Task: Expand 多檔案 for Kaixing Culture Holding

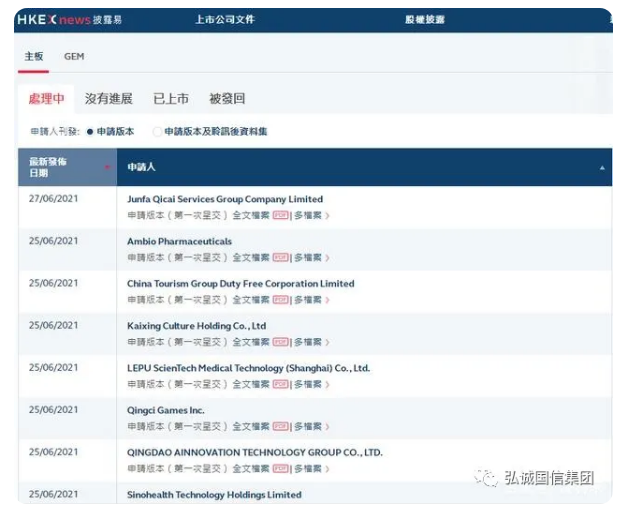Action: (x=312, y=342)
